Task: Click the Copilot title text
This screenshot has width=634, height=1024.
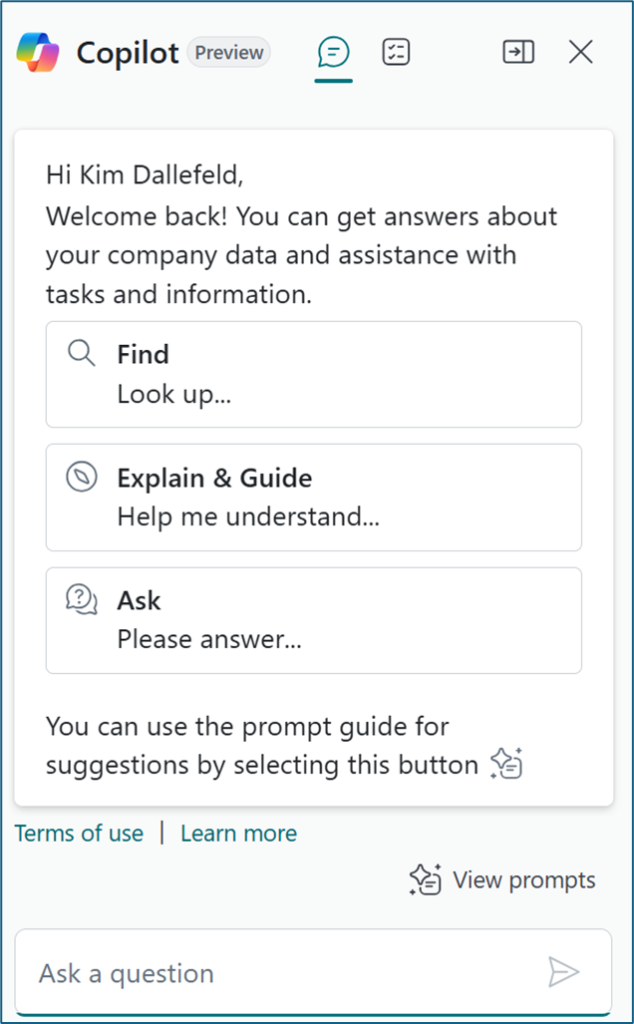Action: (127, 53)
